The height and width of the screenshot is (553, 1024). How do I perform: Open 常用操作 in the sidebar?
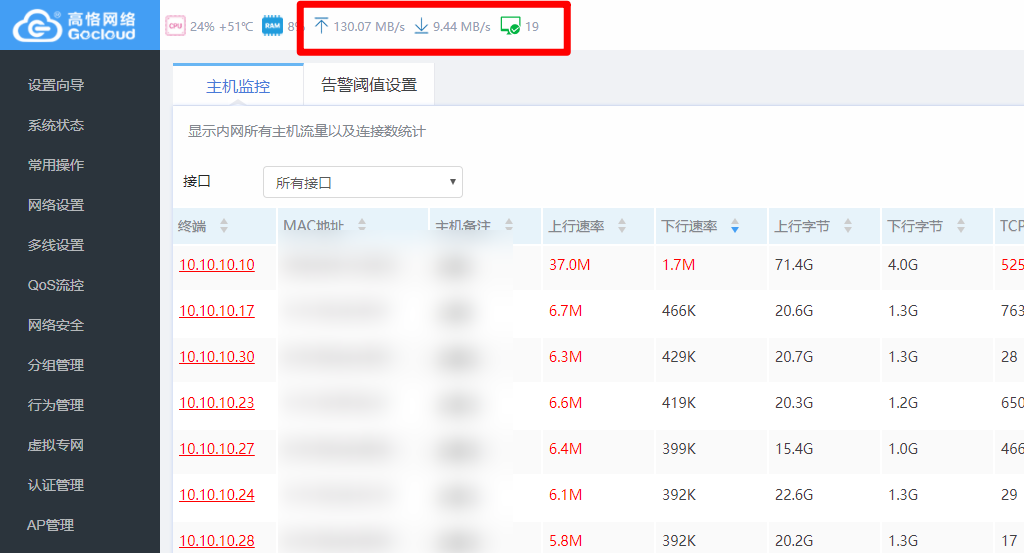click(x=56, y=165)
